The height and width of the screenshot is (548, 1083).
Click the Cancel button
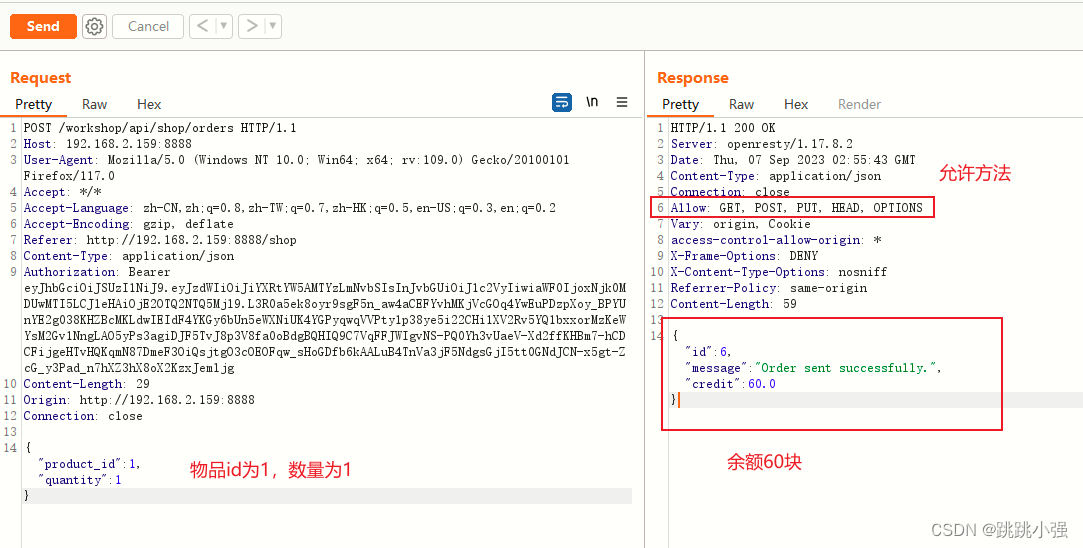click(148, 26)
